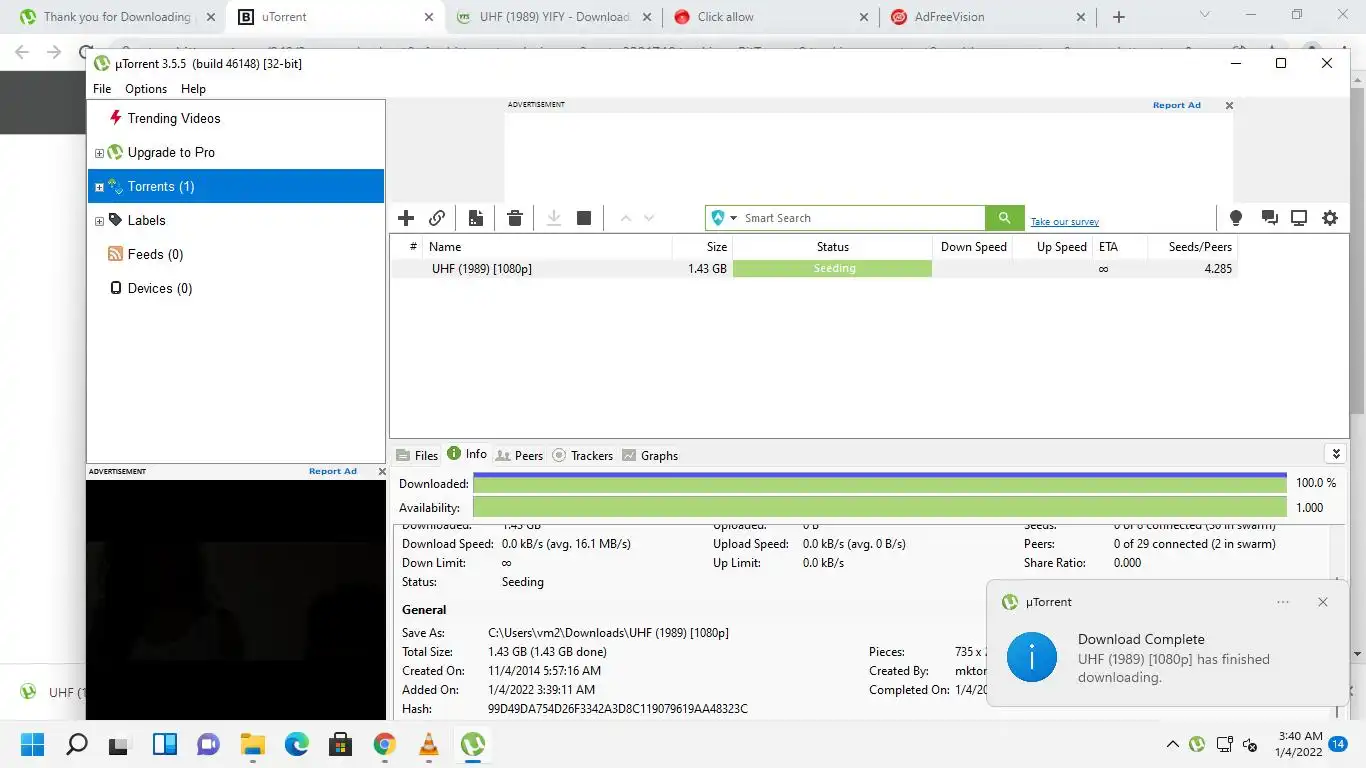Remove torrent with the trash icon
Screen dimensions: 1366x768
(515, 218)
